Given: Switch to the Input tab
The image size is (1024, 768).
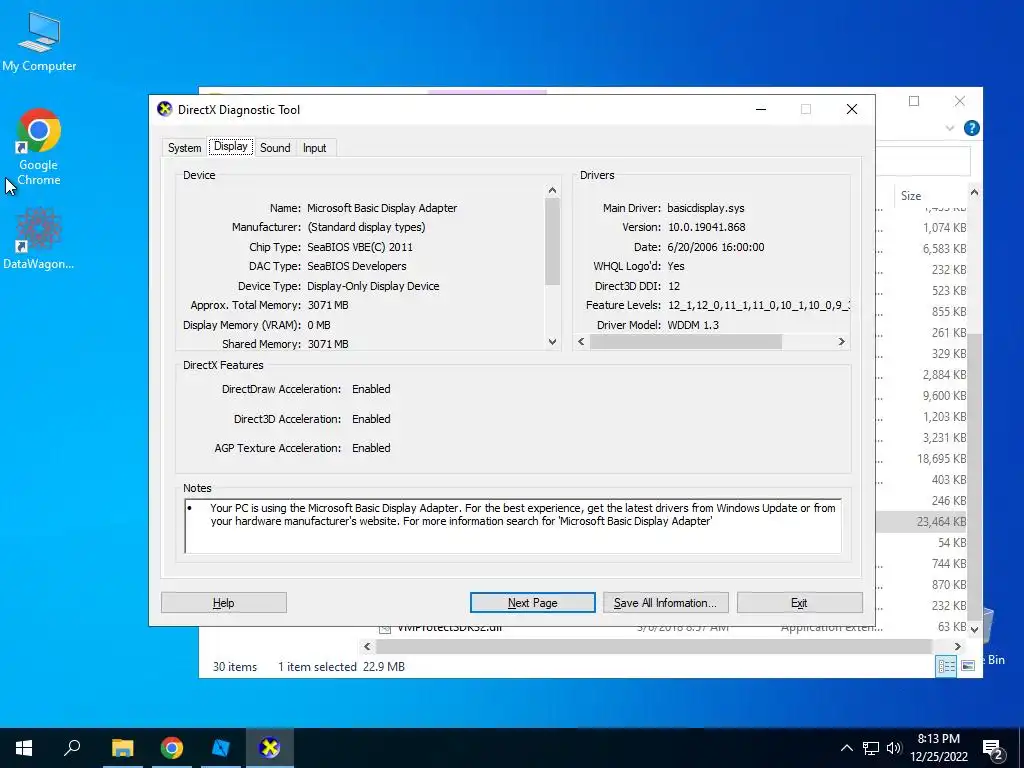Looking at the screenshot, I should point(314,148).
